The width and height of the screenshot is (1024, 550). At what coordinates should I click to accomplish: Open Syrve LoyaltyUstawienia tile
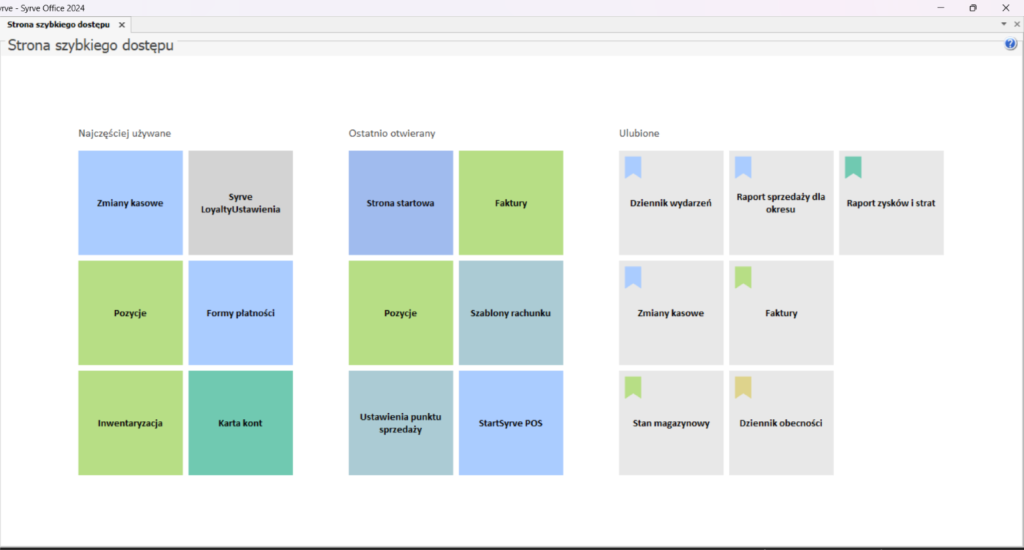click(240, 203)
